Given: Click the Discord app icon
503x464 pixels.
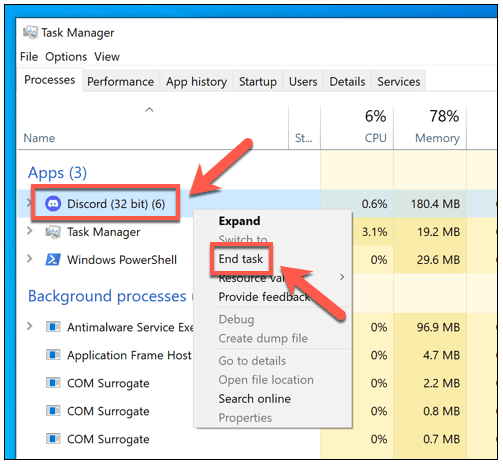Looking at the screenshot, I should 53,204.
